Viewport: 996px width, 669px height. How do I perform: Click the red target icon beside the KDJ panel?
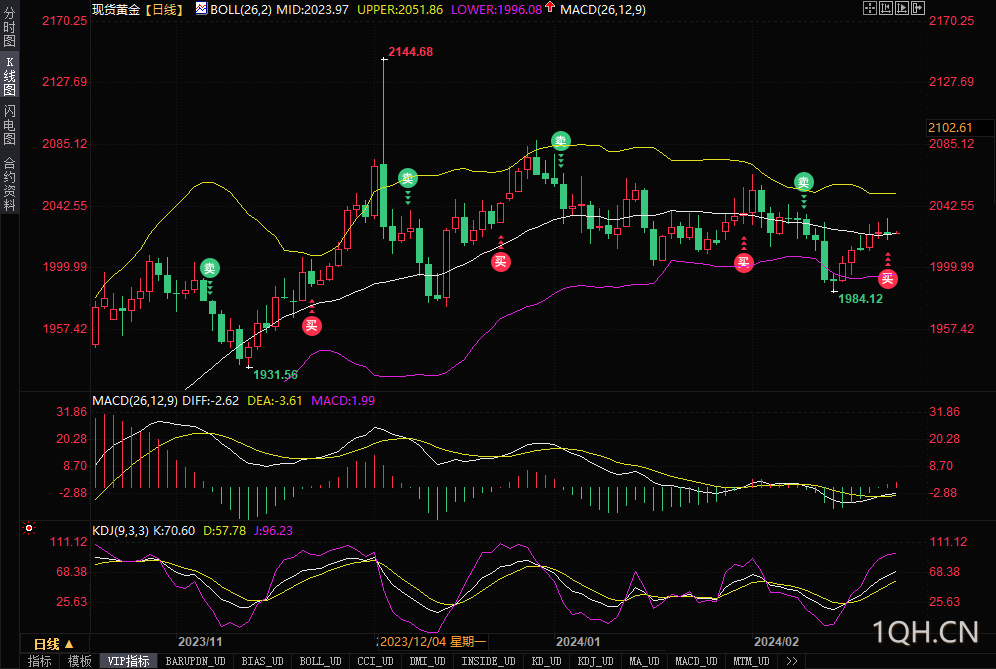click(x=29, y=528)
